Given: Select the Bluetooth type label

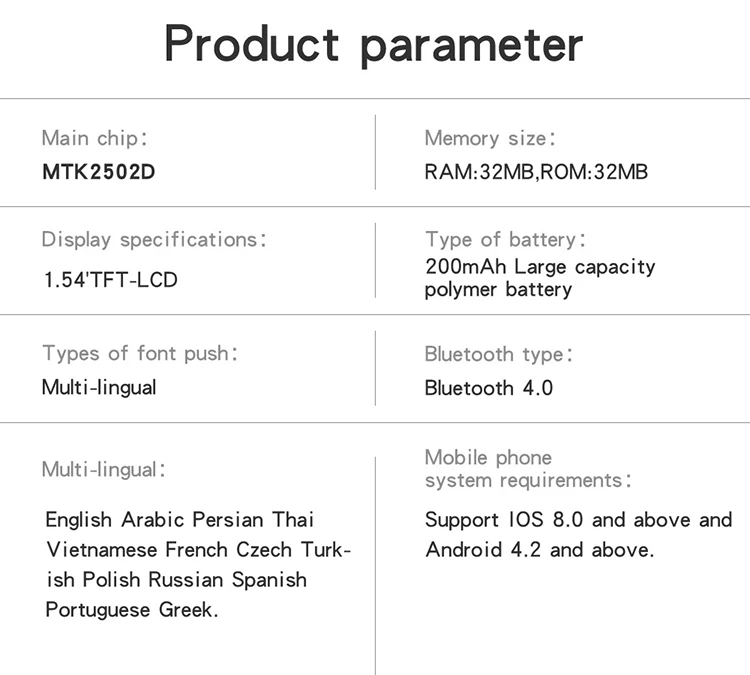Looking at the screenshot, I should (x=499, y=354).
